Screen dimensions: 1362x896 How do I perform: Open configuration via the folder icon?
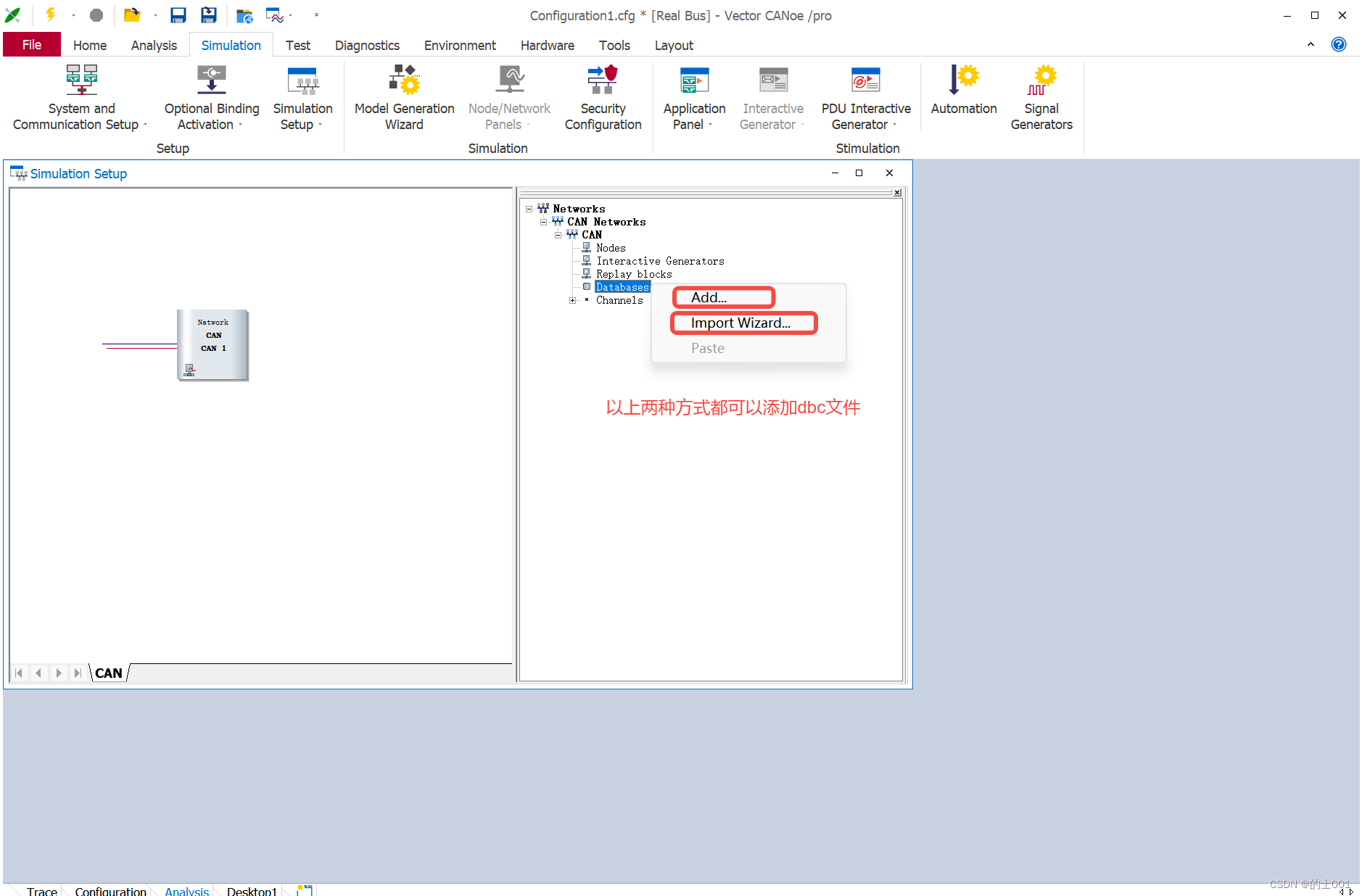point(131,15)
